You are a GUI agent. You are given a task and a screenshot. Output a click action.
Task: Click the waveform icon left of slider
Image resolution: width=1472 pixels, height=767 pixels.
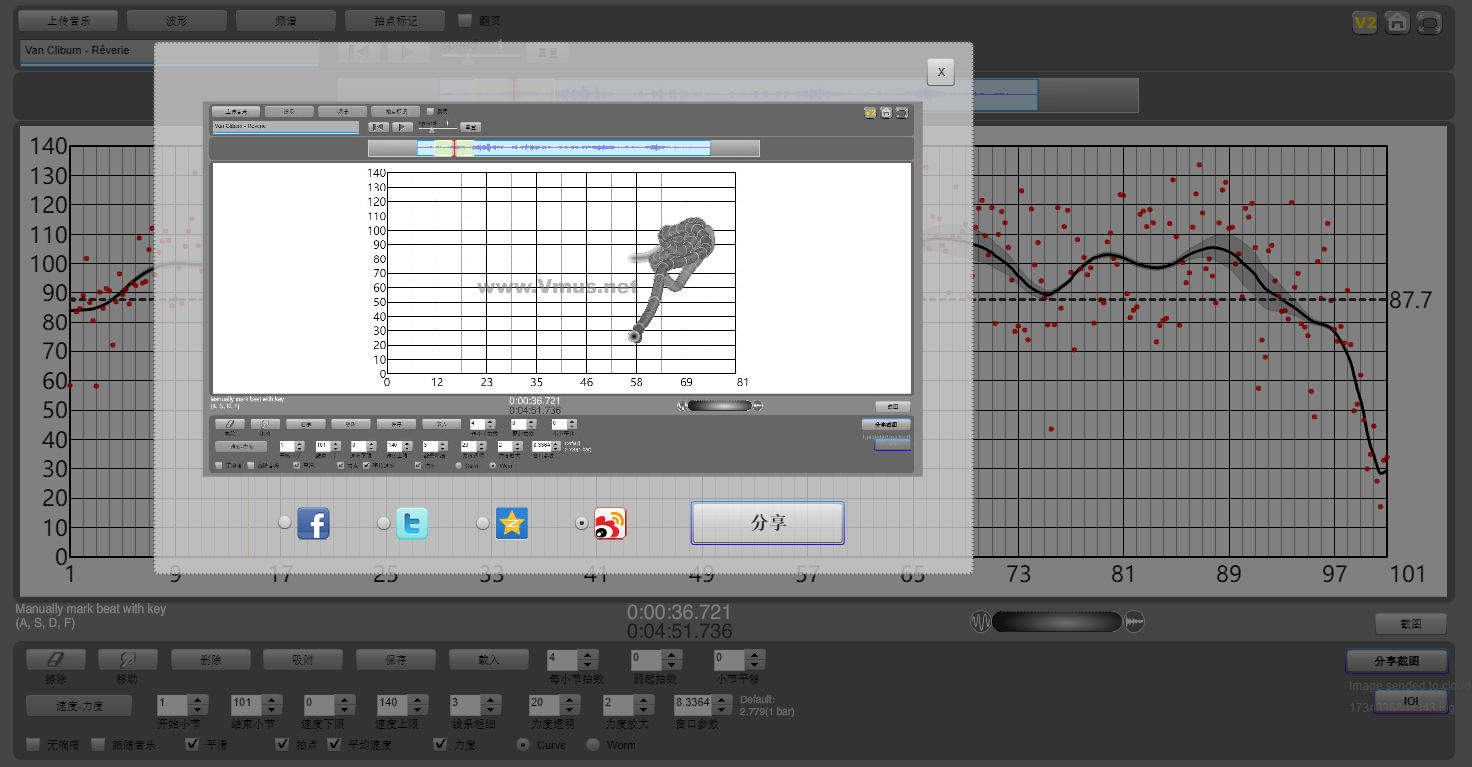pyautogui.click(x=980, y=622)
